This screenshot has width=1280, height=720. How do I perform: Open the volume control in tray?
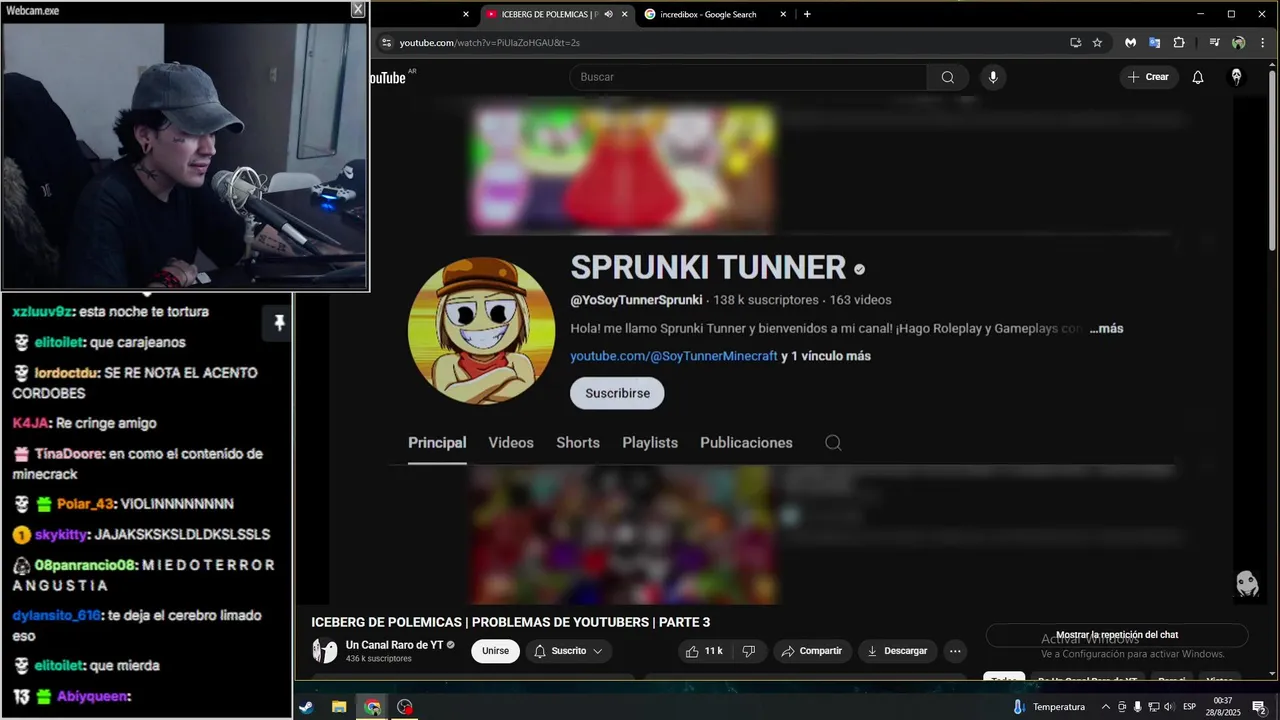[1168, 707]
